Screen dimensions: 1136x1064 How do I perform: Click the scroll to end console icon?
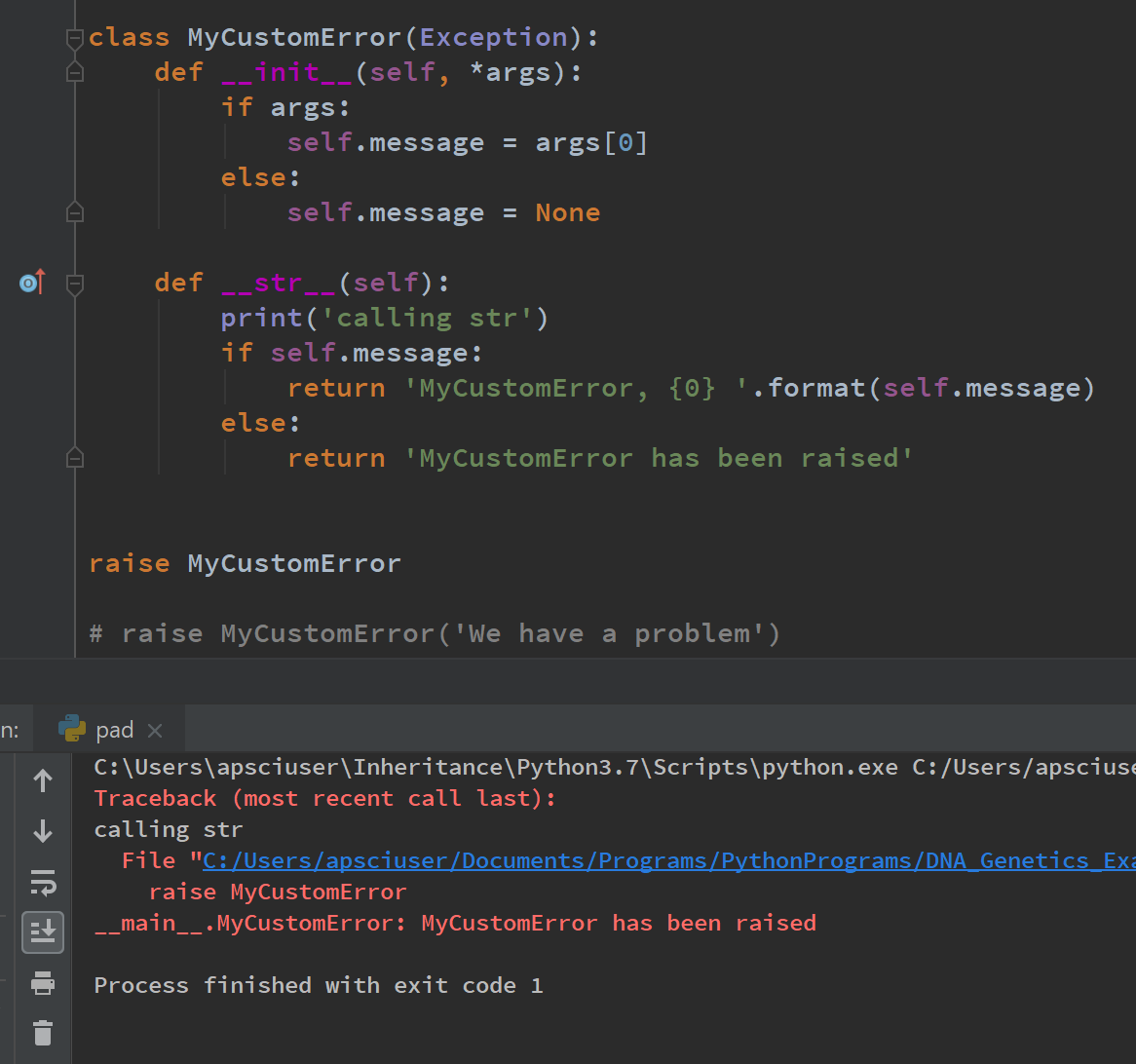tap(43, 931)
